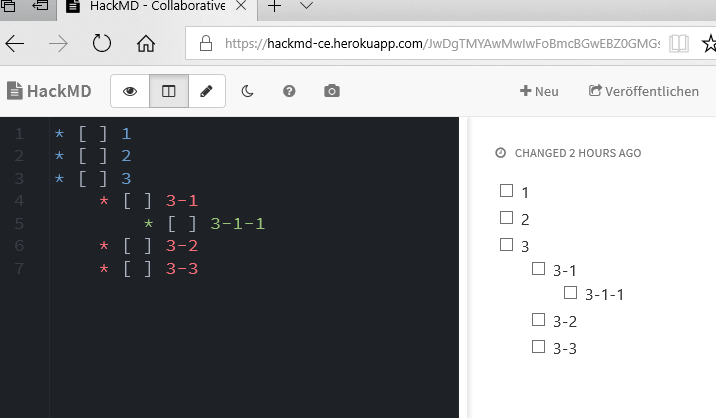Open the browser home page icon

tap(146, 44)
